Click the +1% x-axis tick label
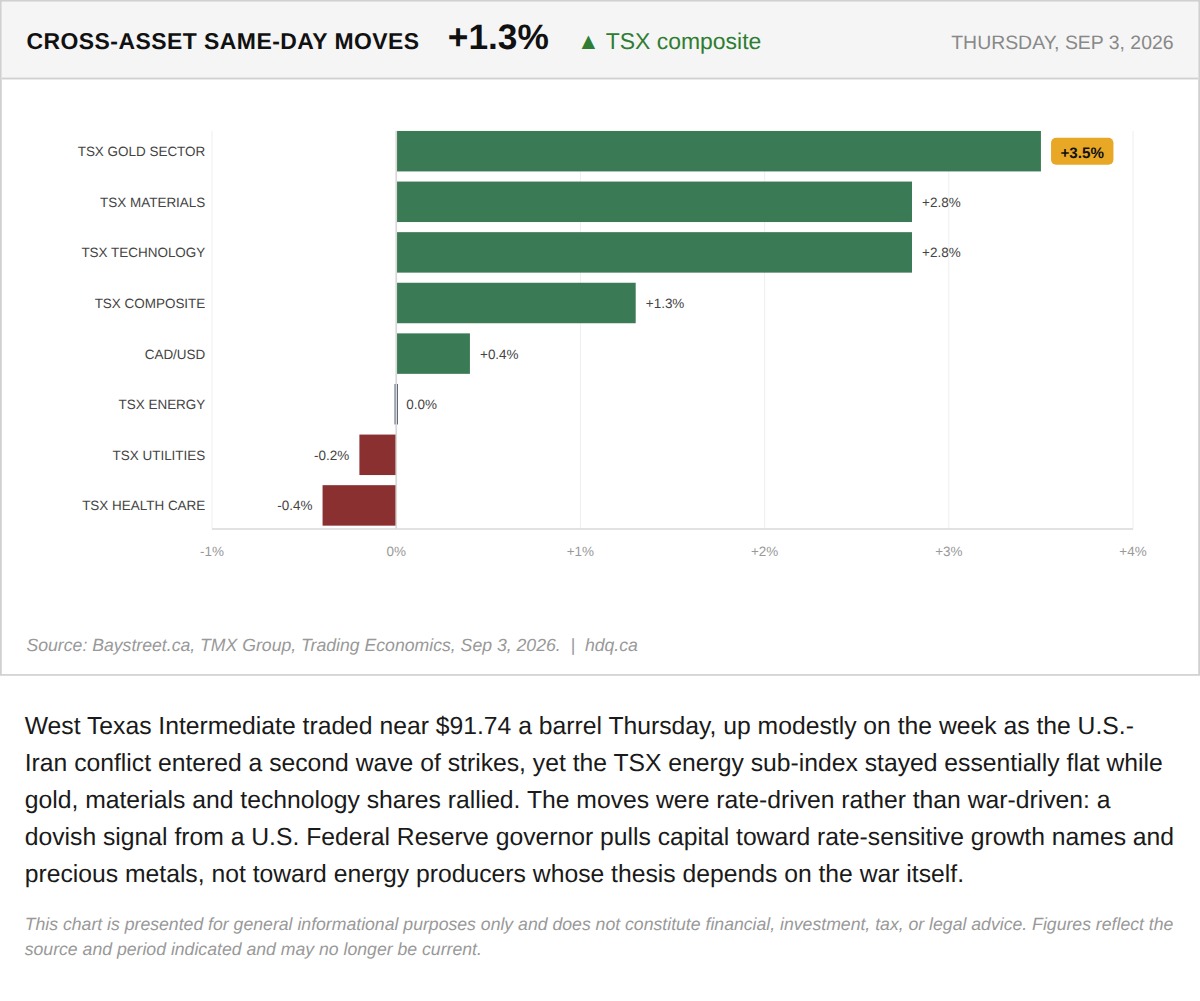The width and height of the screenshot is (1200, 1001). coord(580,551)
